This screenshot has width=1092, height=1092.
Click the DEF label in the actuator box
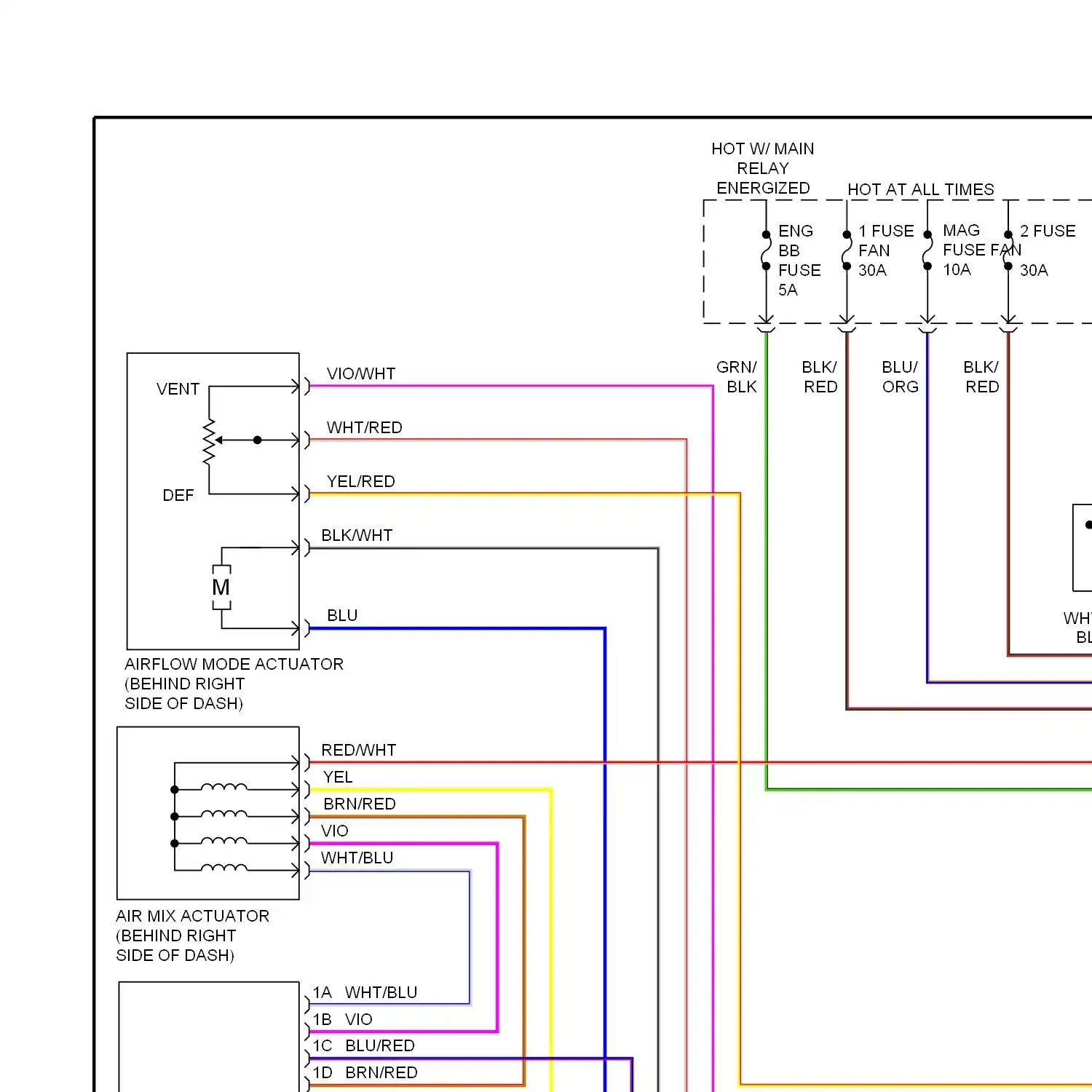click(178, 495)
